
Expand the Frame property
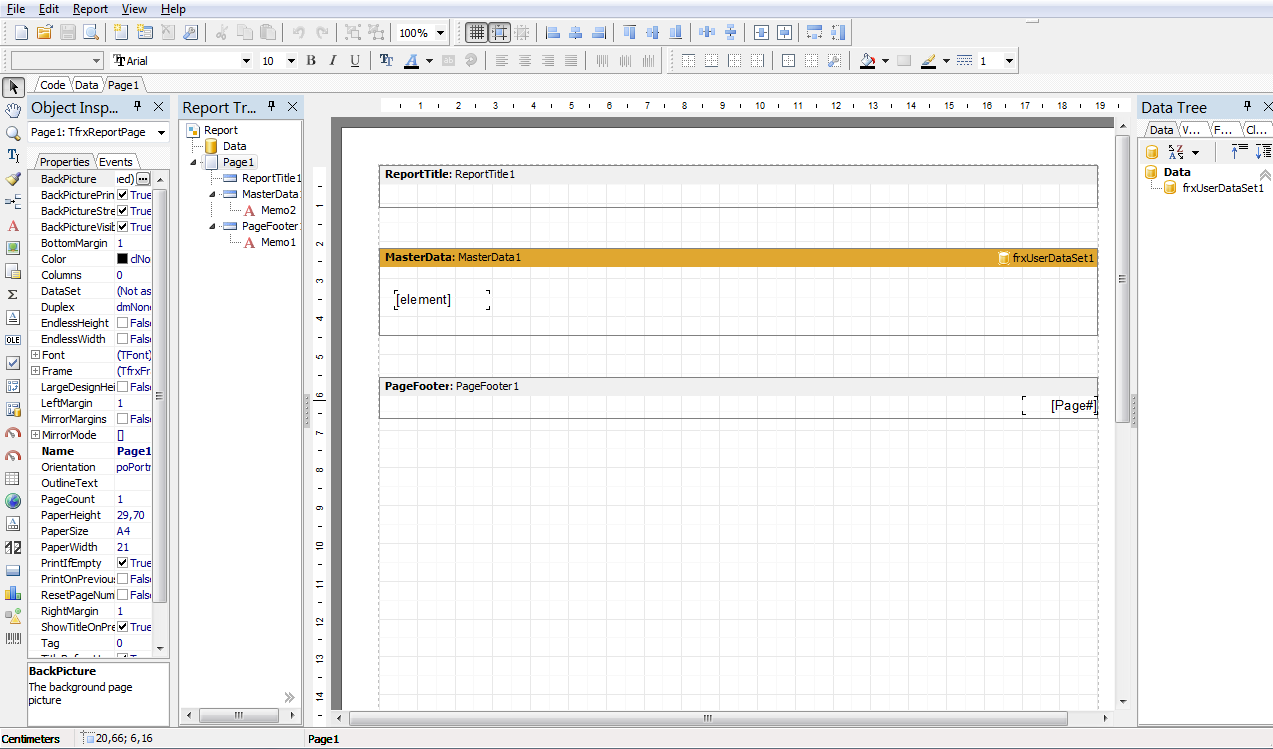tap(36, 371)
